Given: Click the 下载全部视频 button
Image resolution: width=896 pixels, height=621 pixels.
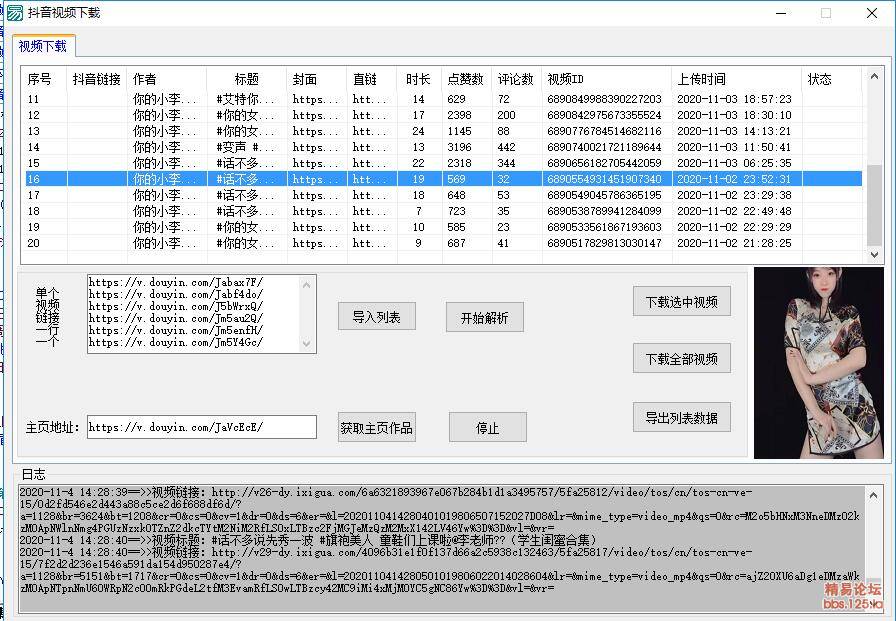Looking at the screenshot, I should click(x=682, y=359).
